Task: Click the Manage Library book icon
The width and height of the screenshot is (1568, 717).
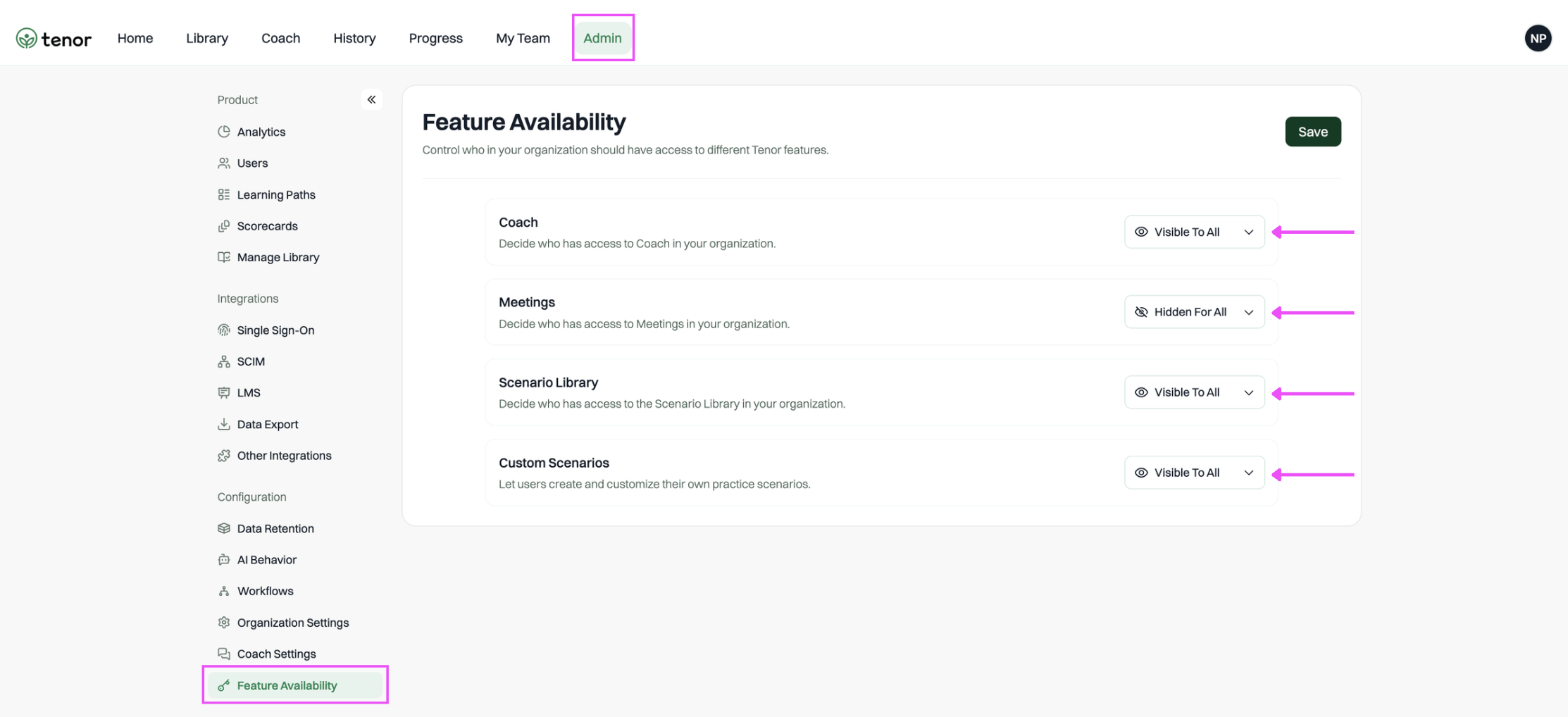Action: pyautogui.click(x=224, y=257)
